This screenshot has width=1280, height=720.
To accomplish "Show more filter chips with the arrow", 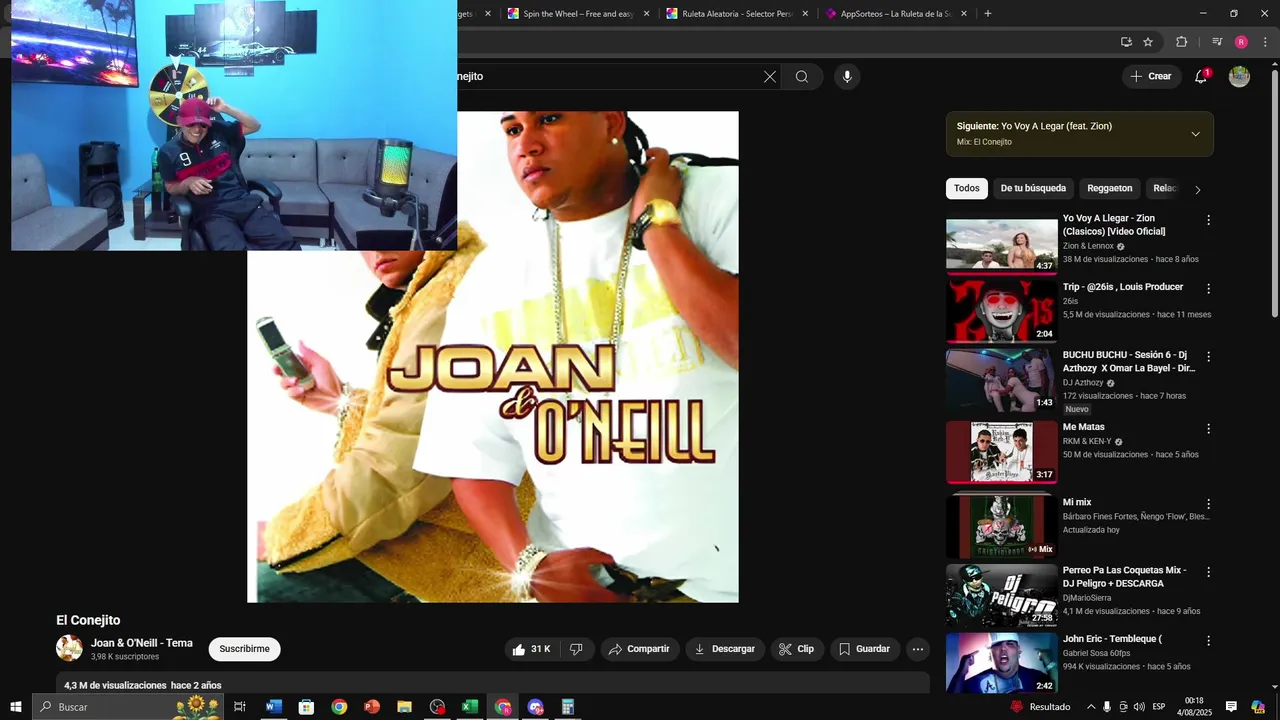I will [x=1198, y=189].
